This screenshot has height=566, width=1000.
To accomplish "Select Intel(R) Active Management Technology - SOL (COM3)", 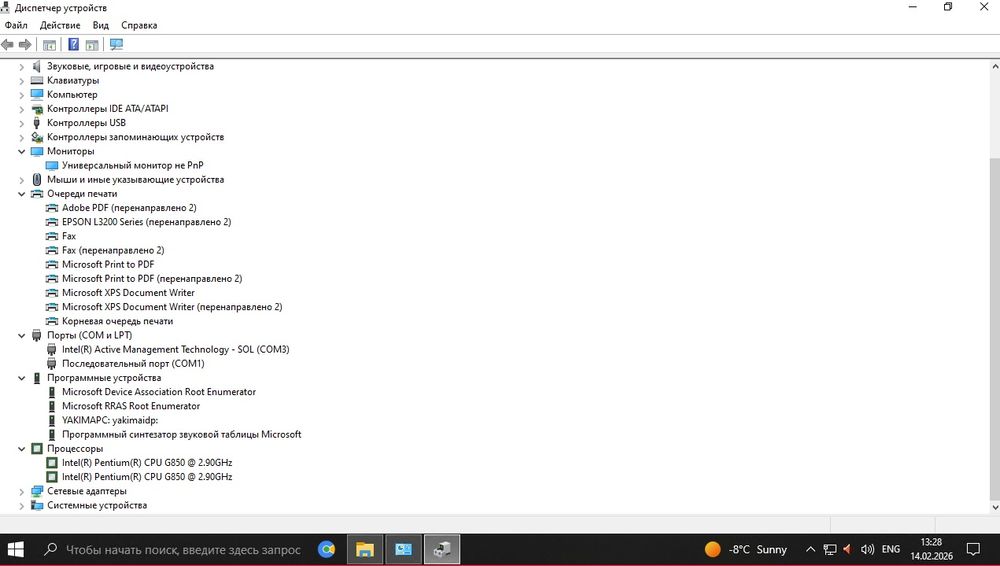I will 175,350.
